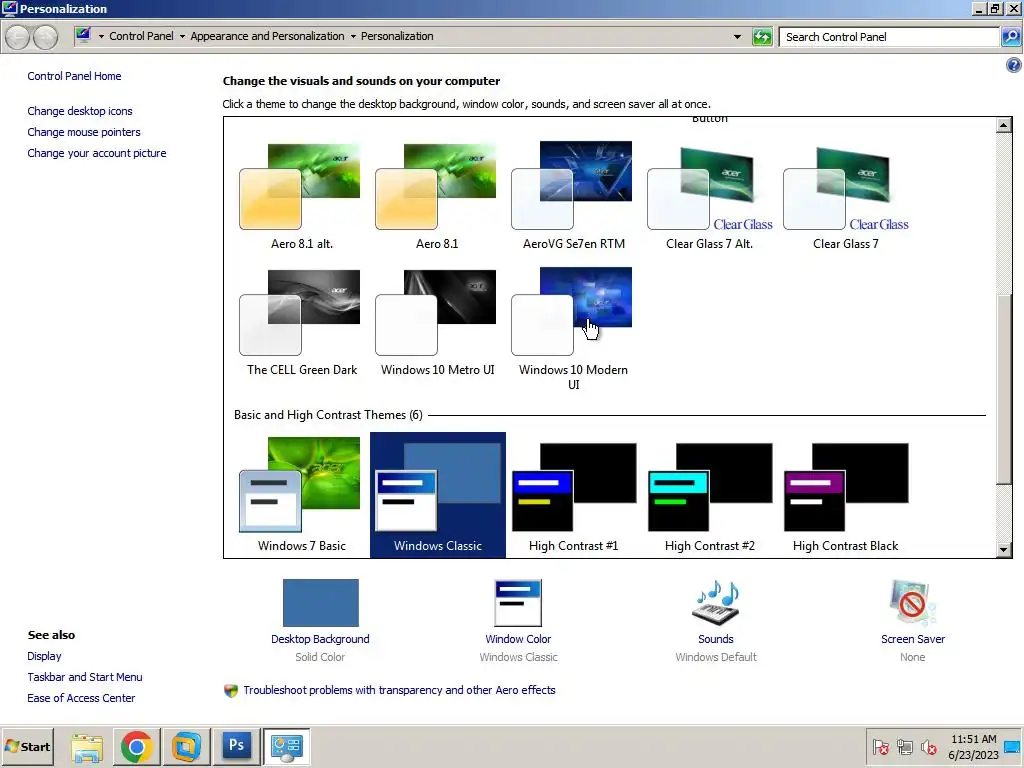
Task: Open the Screen Saver icon
Action: click(912, 603)
